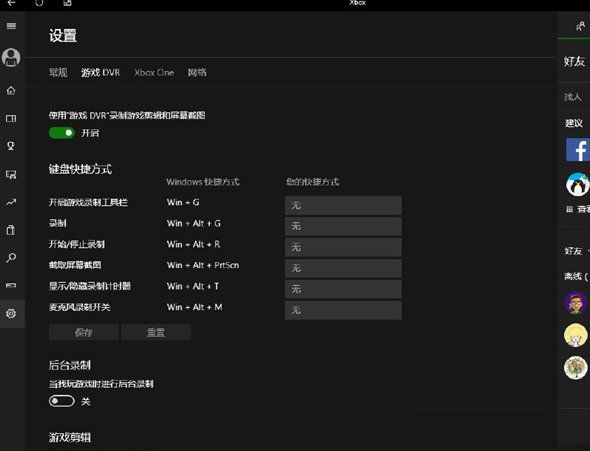This screenshot has width=590, height=451.
Task: Click the back arrow in title bar
Action: pyautogui.click(x=11, y=3)
